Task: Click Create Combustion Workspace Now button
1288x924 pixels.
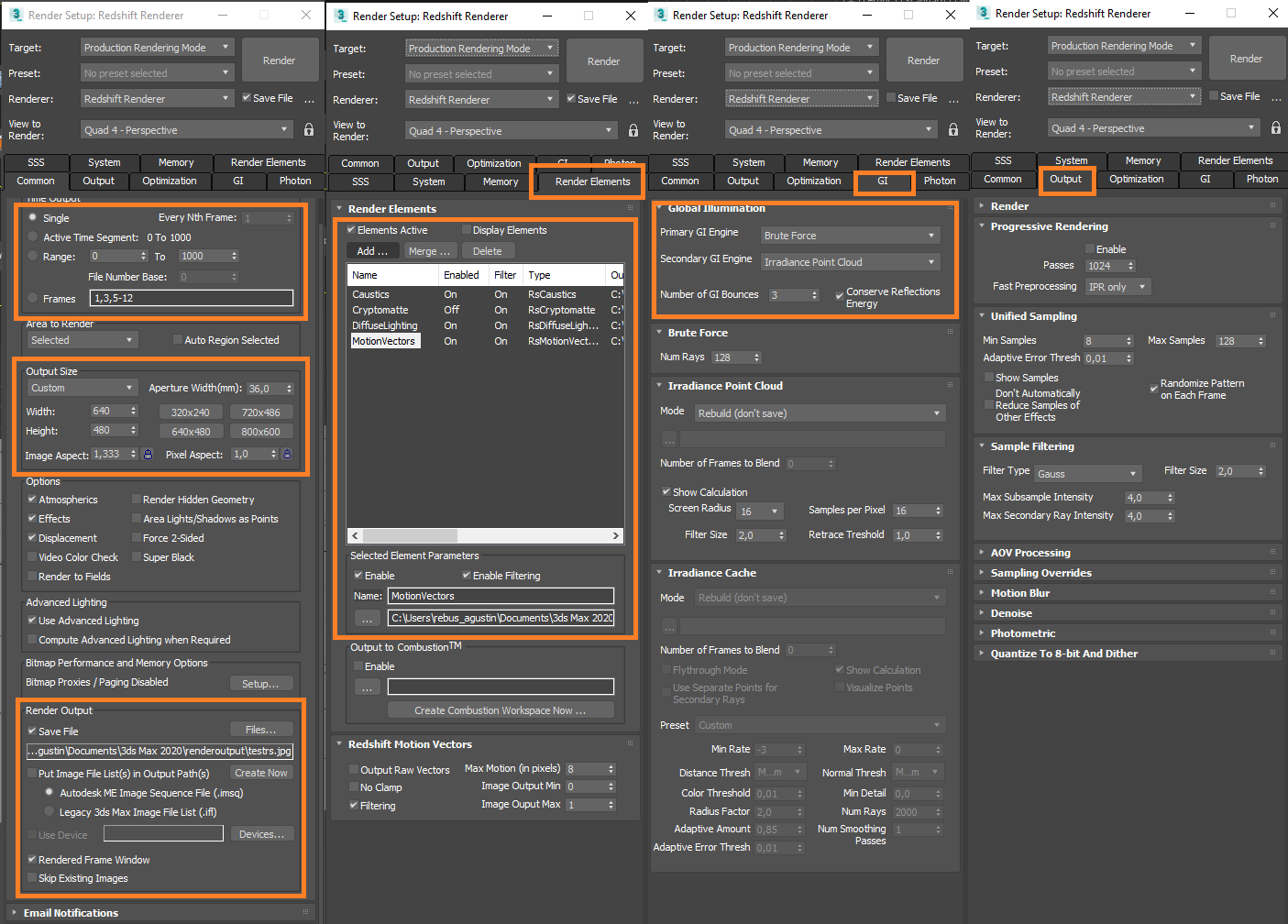Action: [501, 710]
